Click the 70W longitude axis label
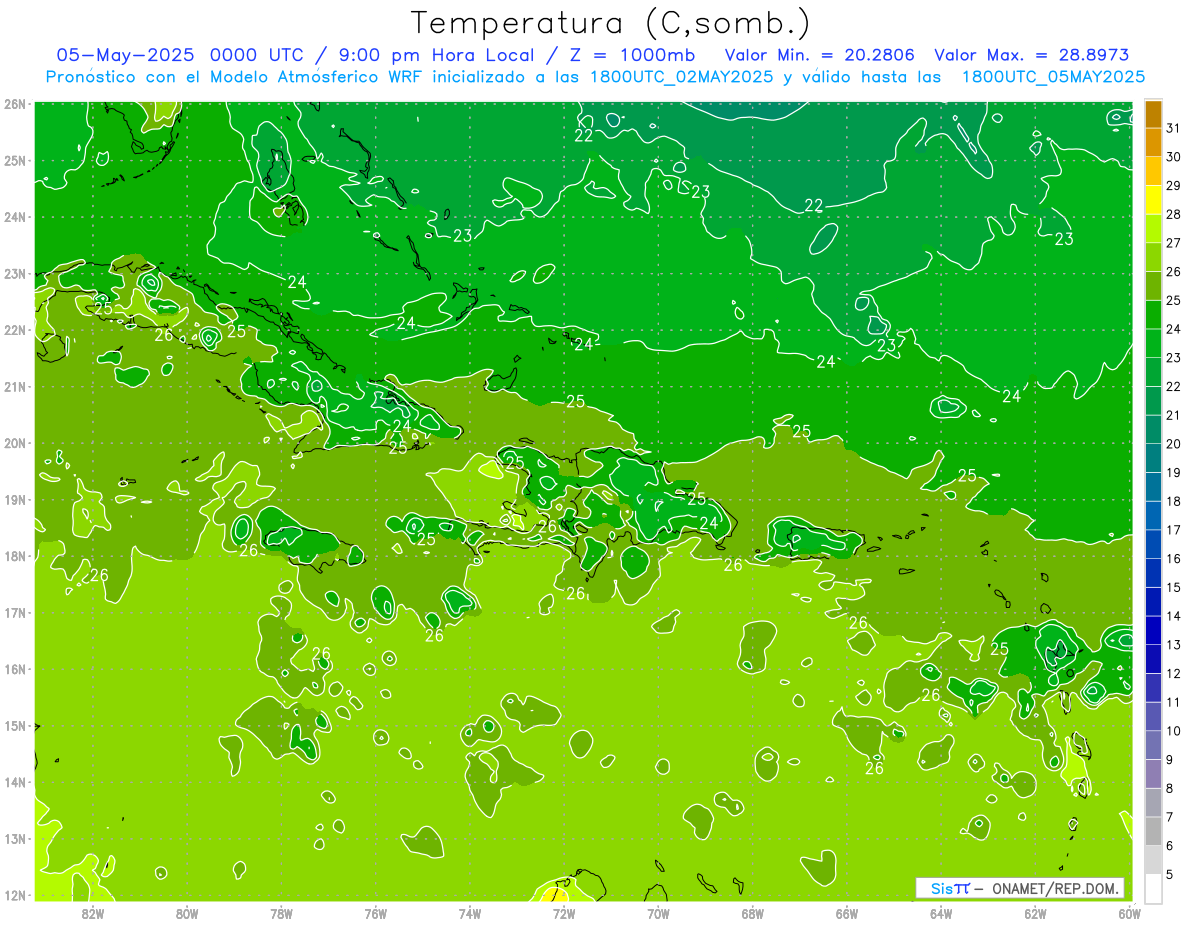The width and height of the screenshot is (1200, 927). [658, 913]
